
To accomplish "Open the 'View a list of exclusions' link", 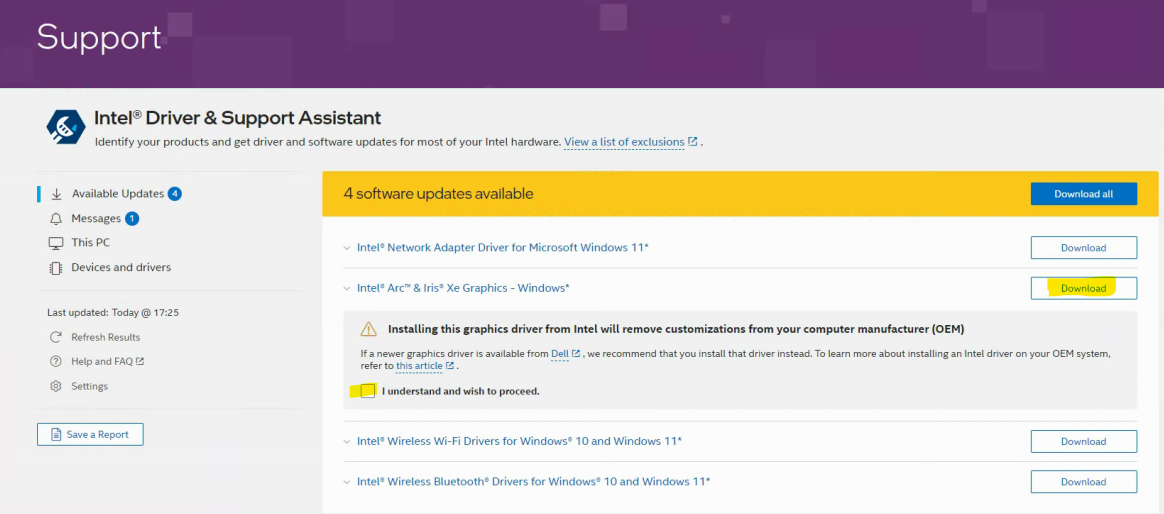I will [x=624, y=142].
